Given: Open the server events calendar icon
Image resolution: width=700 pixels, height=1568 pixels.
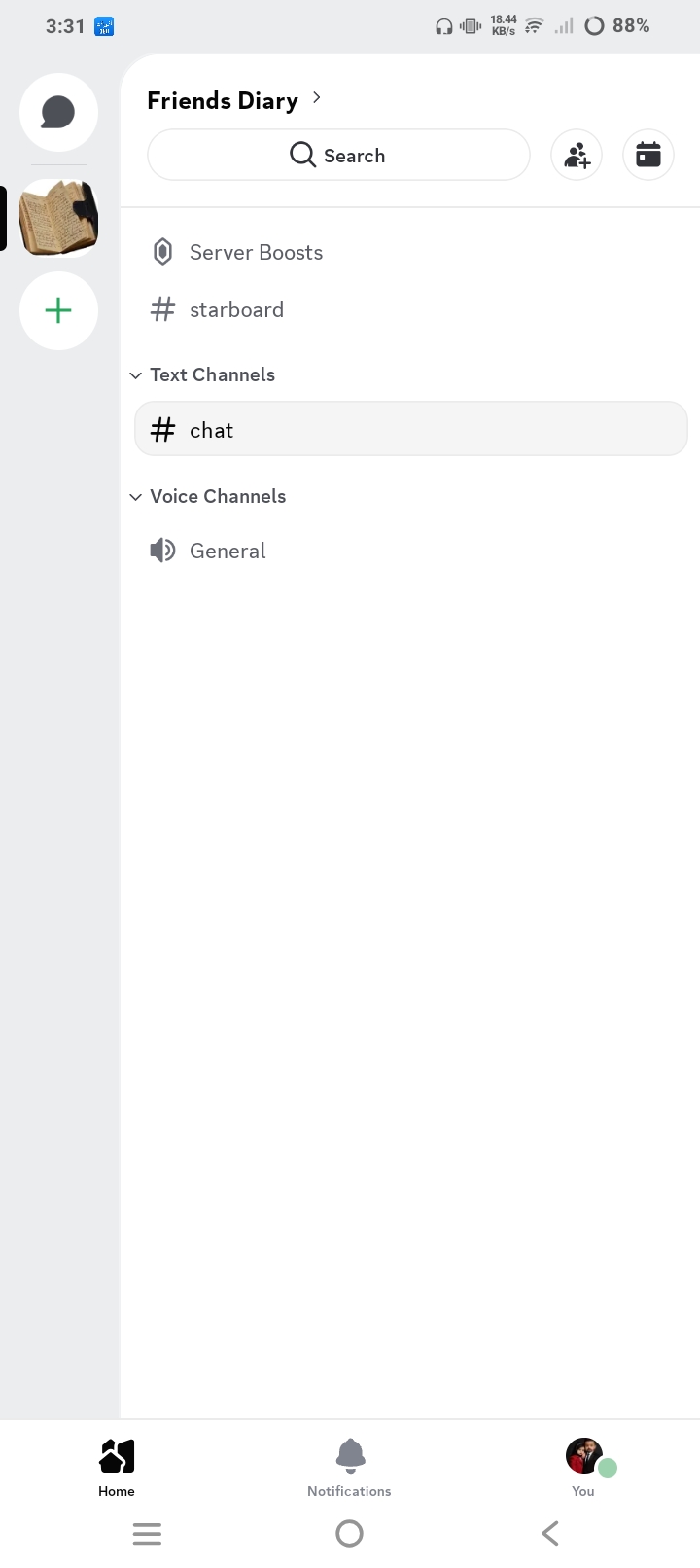Looking at the screenshot, I should [x=648, y=155].
